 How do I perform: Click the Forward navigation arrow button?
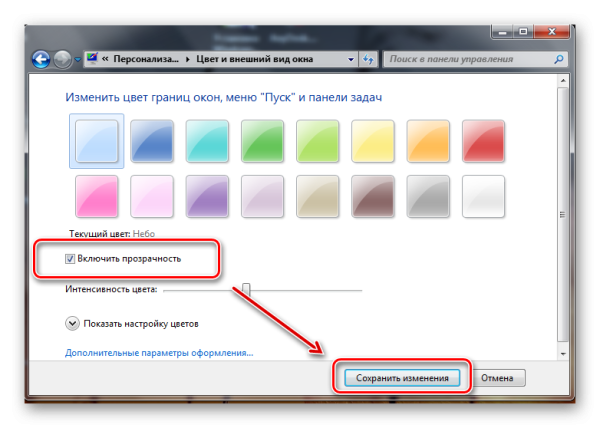pos(63,59)
